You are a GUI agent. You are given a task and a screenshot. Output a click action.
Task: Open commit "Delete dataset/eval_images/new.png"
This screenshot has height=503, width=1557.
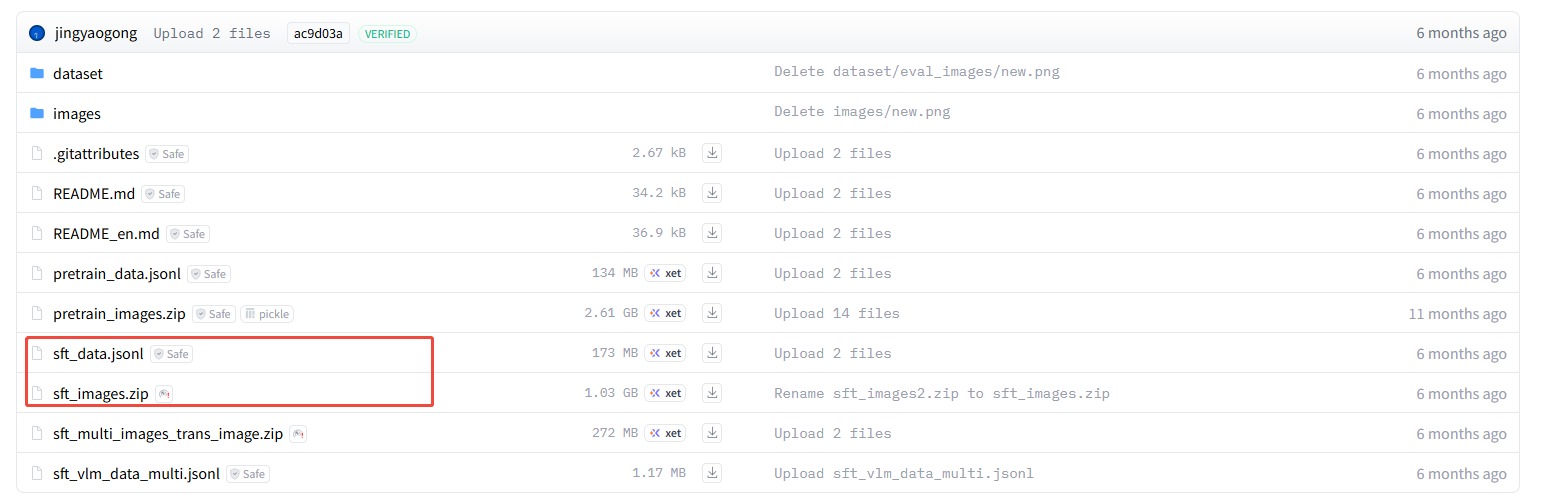(917, 72)
